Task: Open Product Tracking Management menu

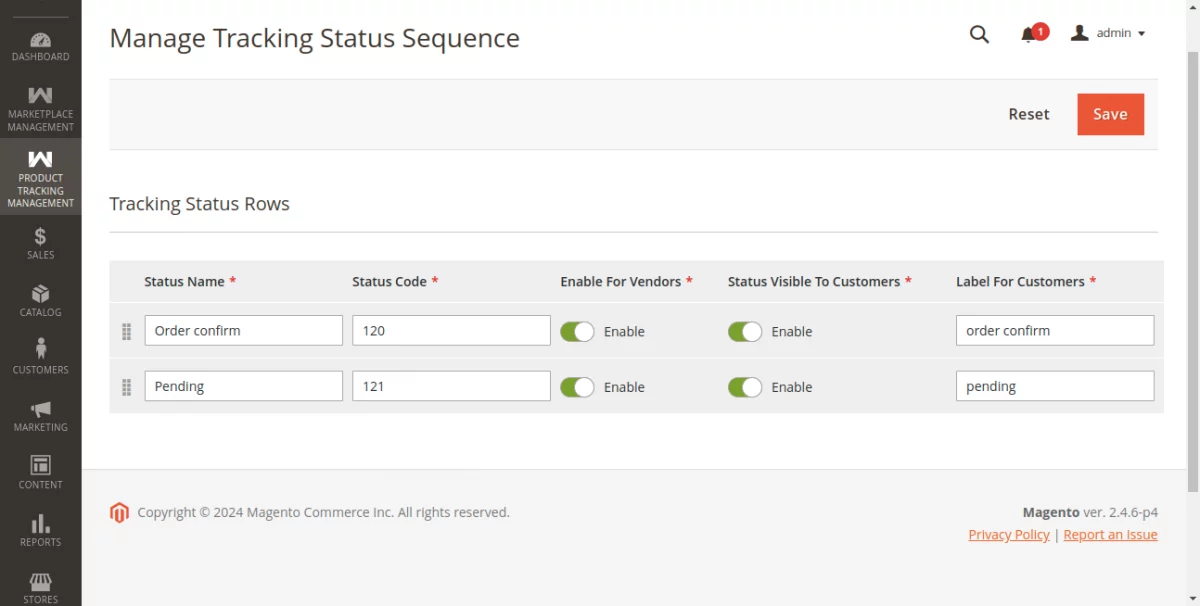Action: point(40,177)
